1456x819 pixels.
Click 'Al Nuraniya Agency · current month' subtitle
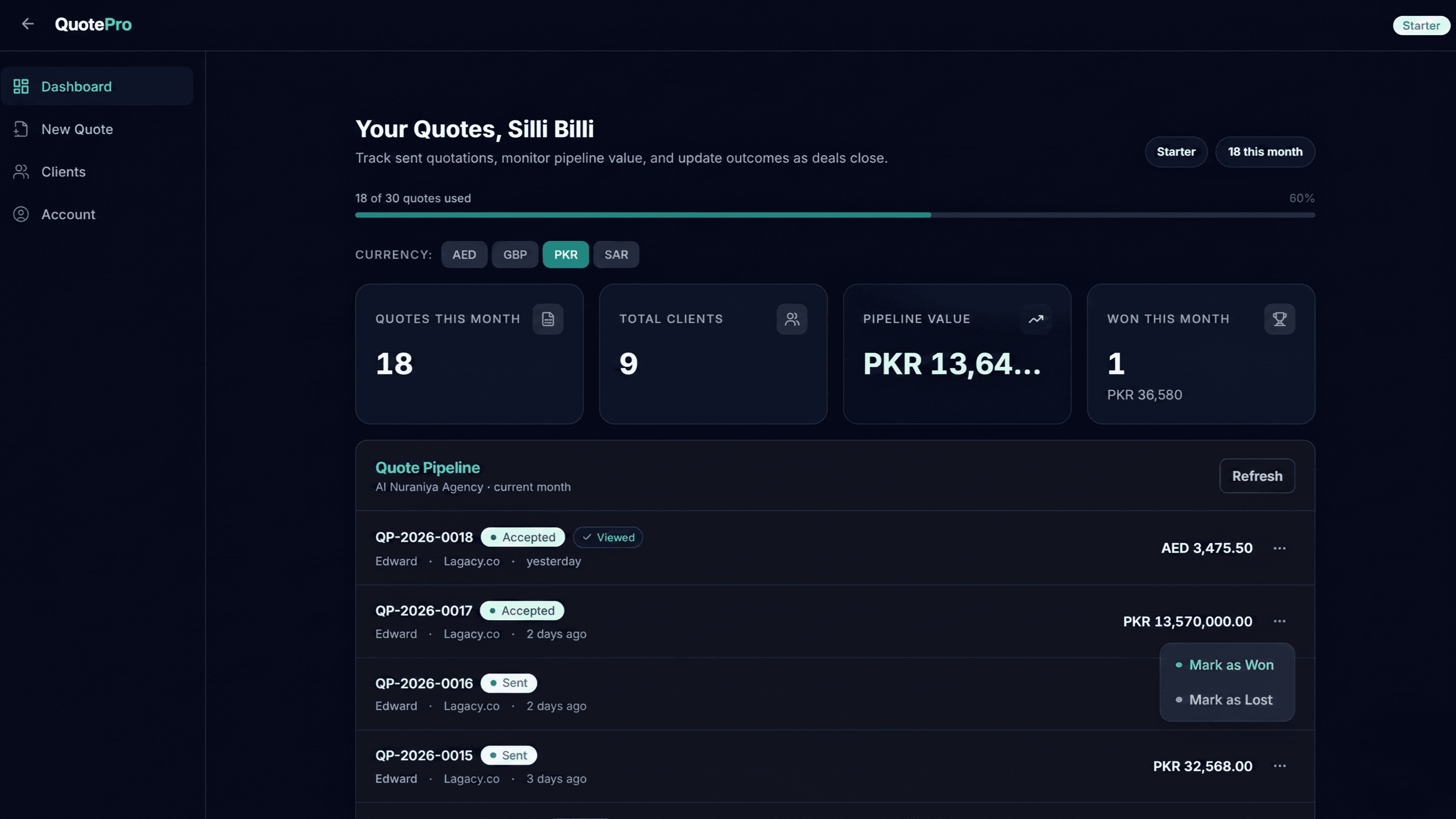[x=473, y=487]
